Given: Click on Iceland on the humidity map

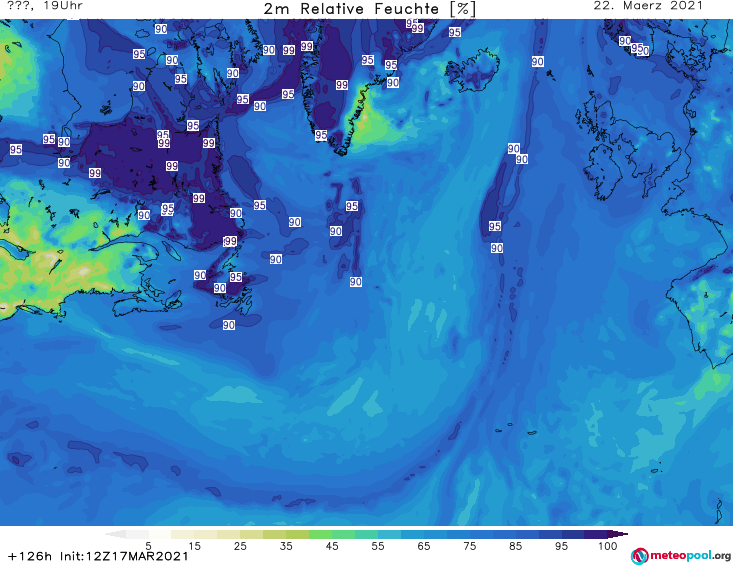Looking at the screenshot, I should click(x=472, y=70).
